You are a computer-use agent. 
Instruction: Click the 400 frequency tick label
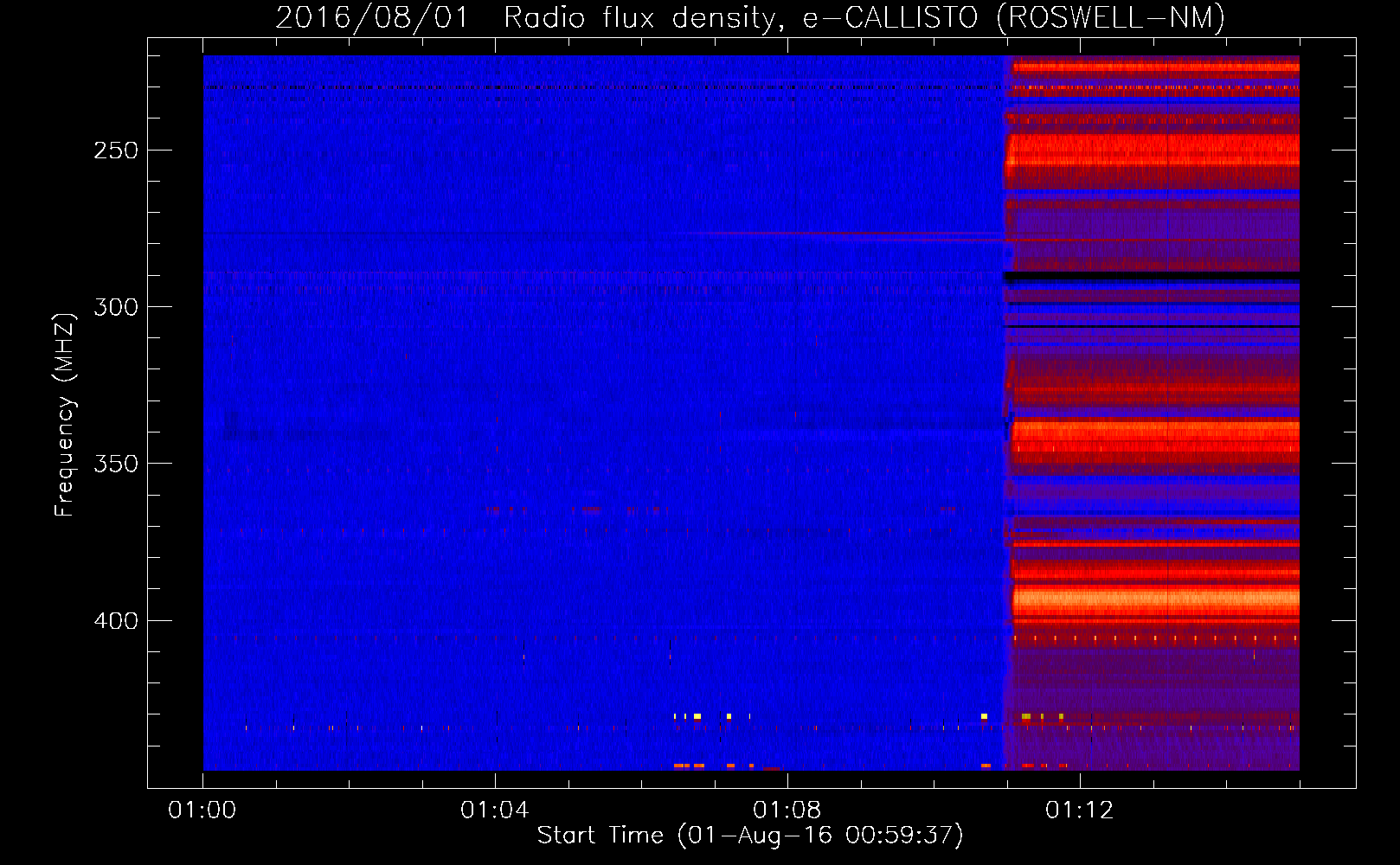[x=116, y=621]
